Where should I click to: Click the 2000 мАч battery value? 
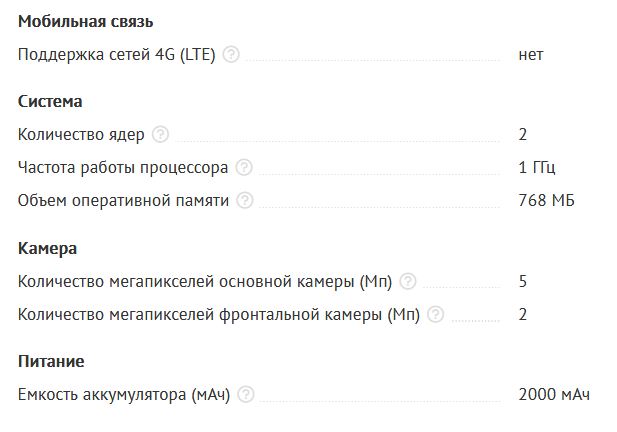[x=554, y=394]
